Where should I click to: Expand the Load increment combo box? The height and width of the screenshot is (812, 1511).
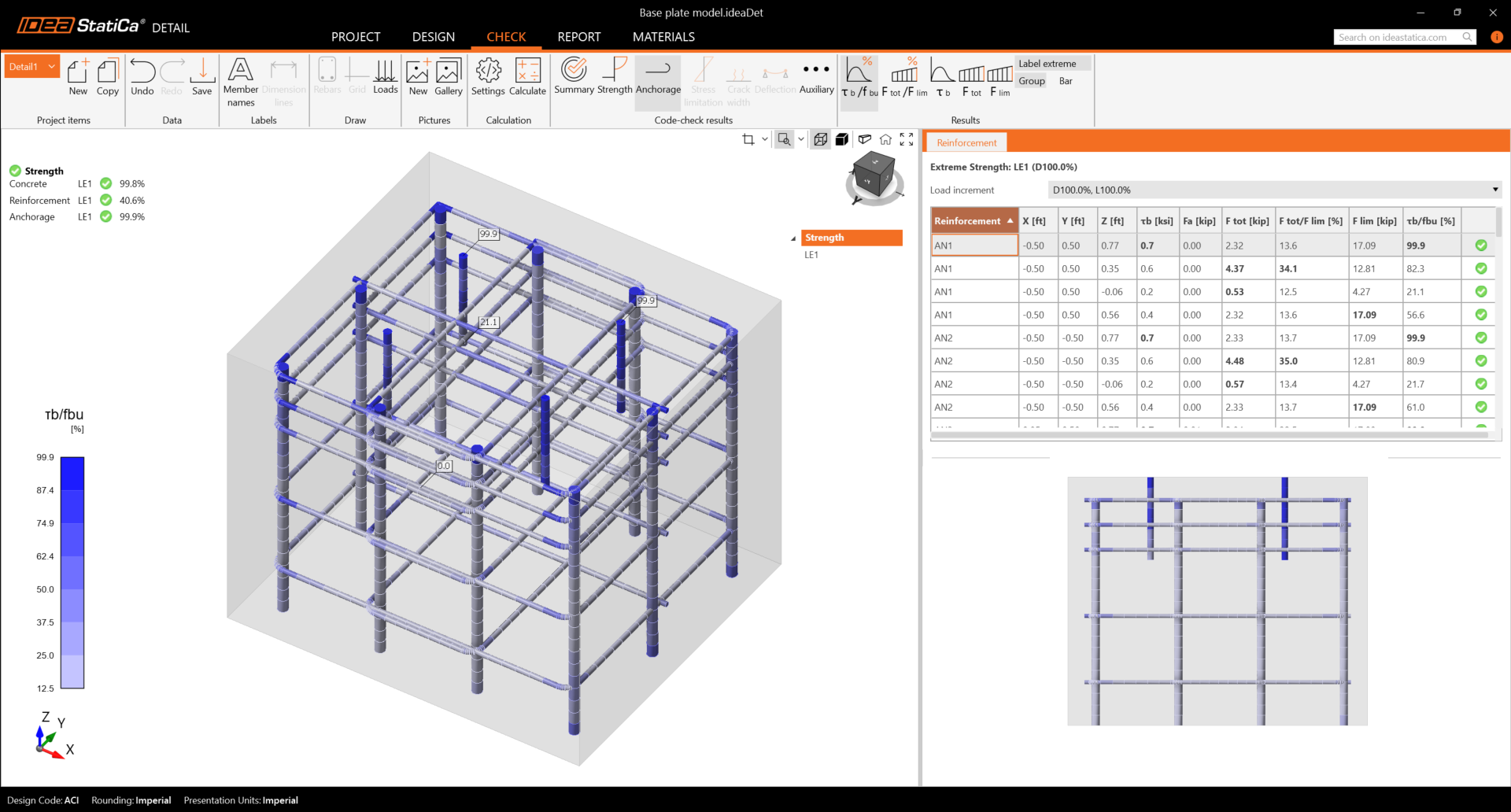1494,190
